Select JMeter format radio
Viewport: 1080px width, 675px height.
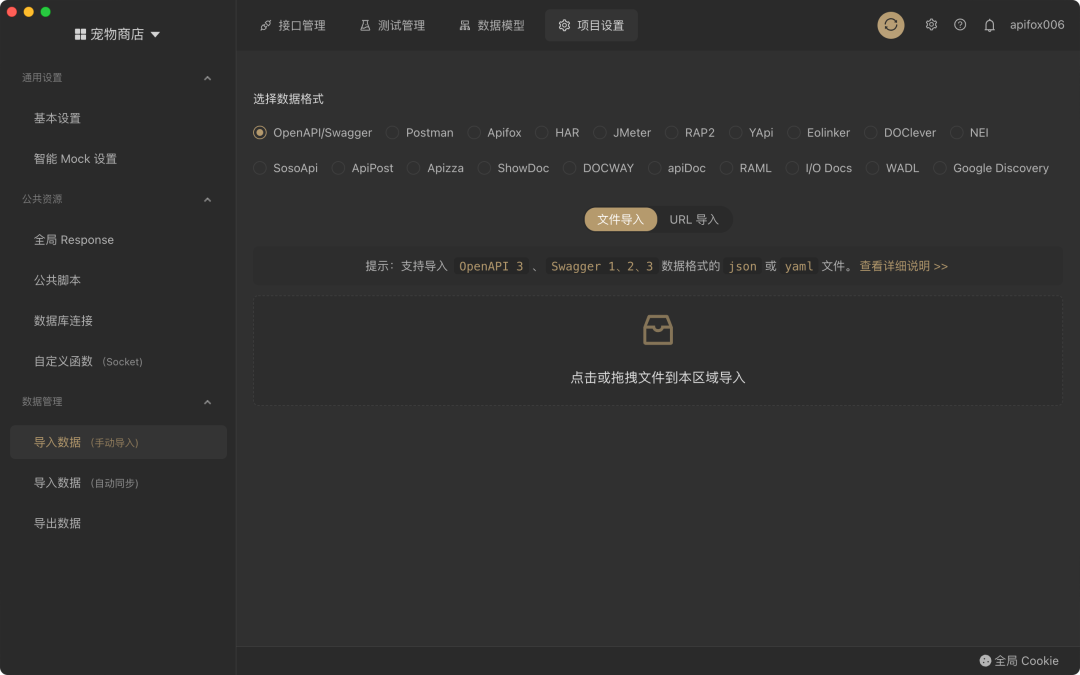600,132
